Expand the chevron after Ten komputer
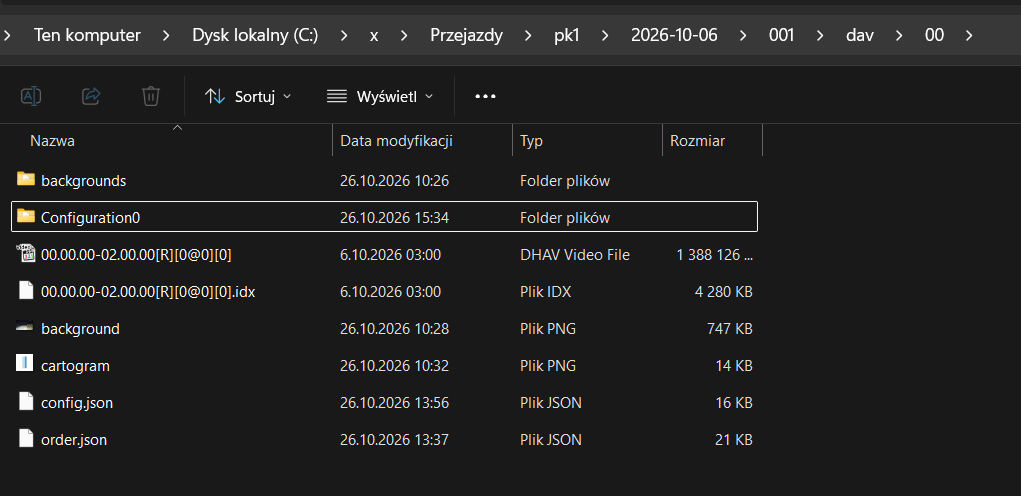The width and height of the screenshot is (1021, 496). click(x=166, y=36)
